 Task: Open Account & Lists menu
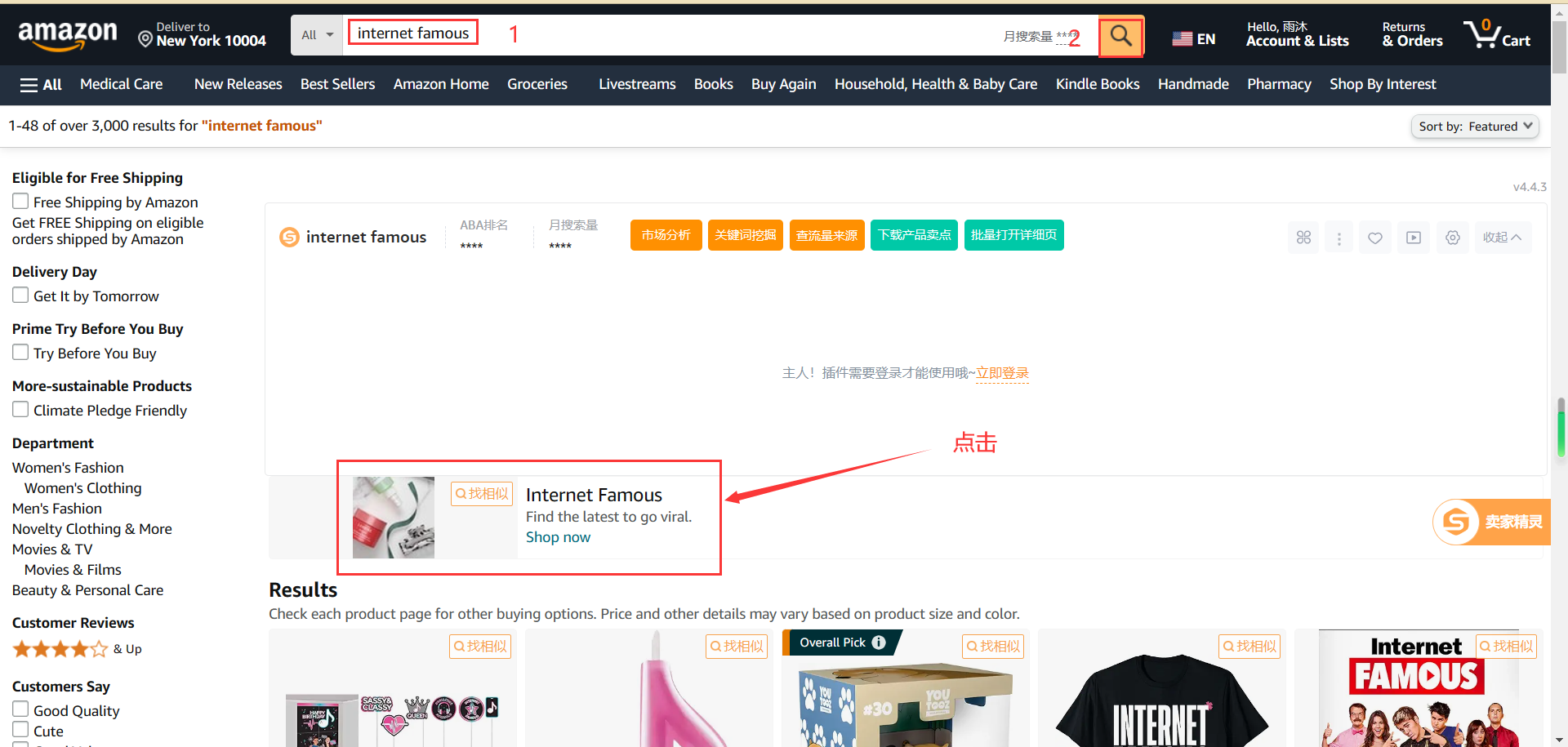tap(1297, 34)
